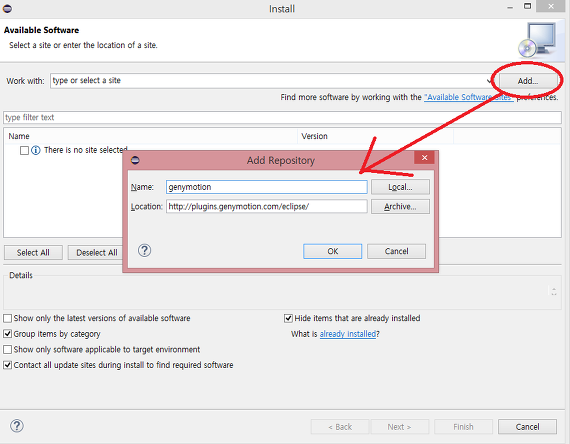570x444 pixels.
Task: Click the repository Name field containing genymotion
Action: (x=266, y=187)
